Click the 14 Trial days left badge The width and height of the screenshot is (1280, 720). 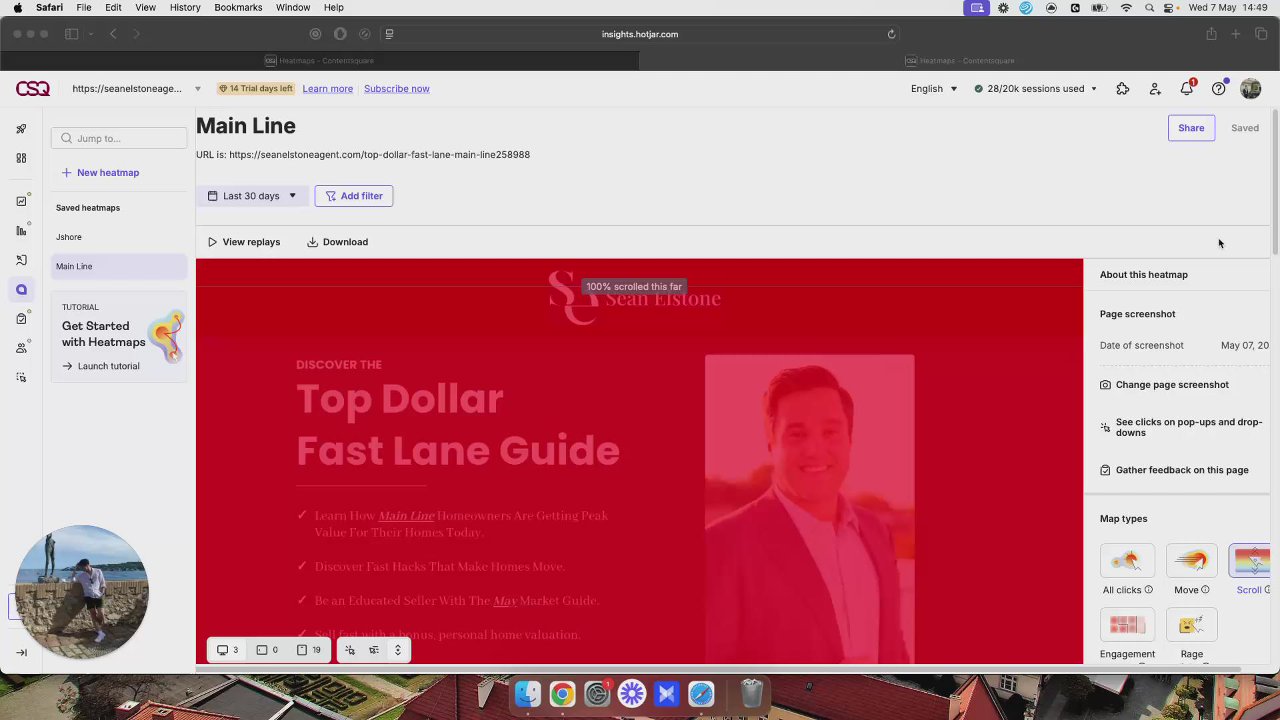click(x=256, y=89)
